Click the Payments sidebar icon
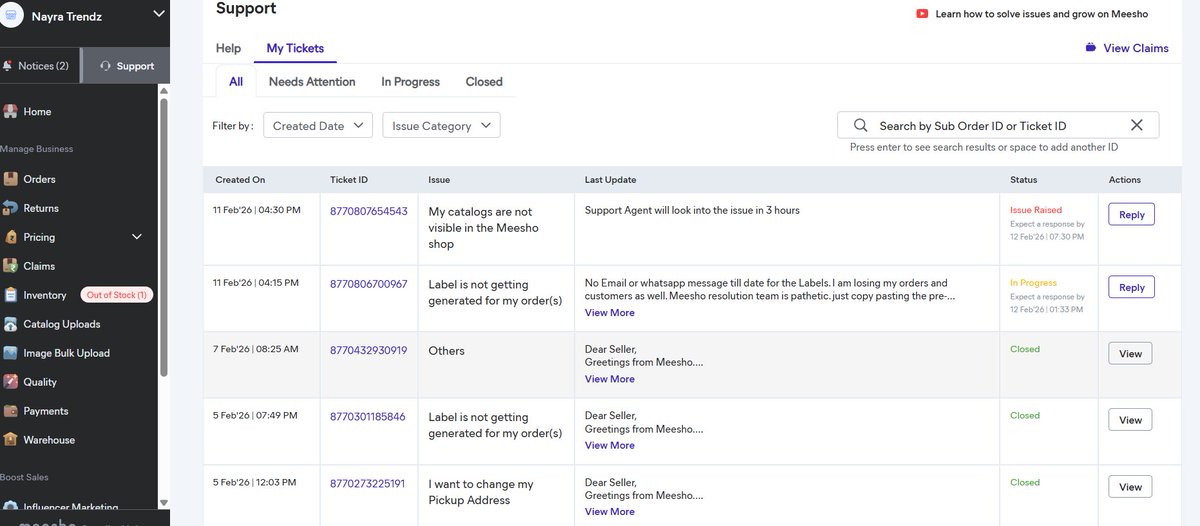The height and width of the screenshot is (526, 1200). click(10, 411)
